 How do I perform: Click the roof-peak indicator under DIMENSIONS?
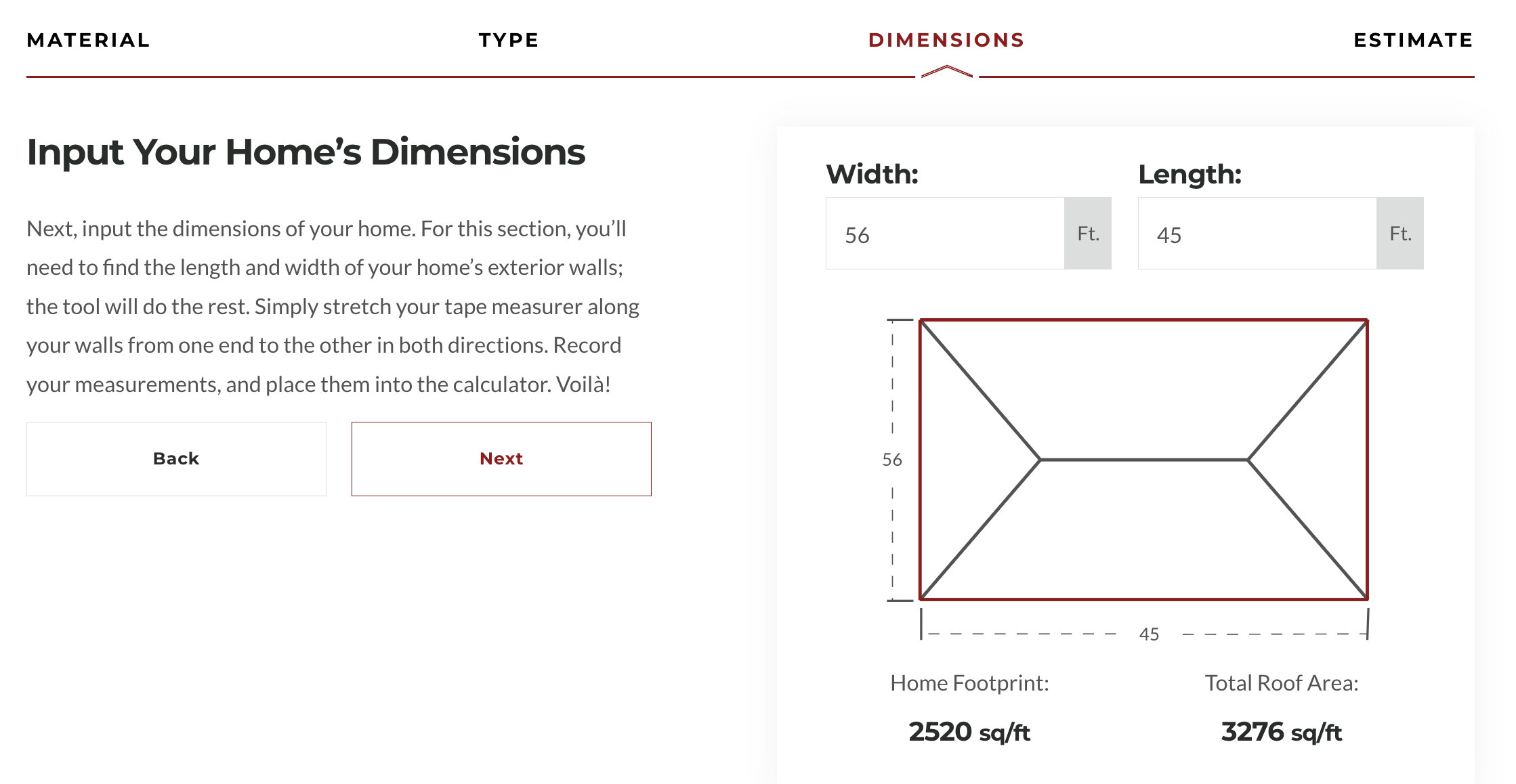pyautogui.click(x=947, y=71)
